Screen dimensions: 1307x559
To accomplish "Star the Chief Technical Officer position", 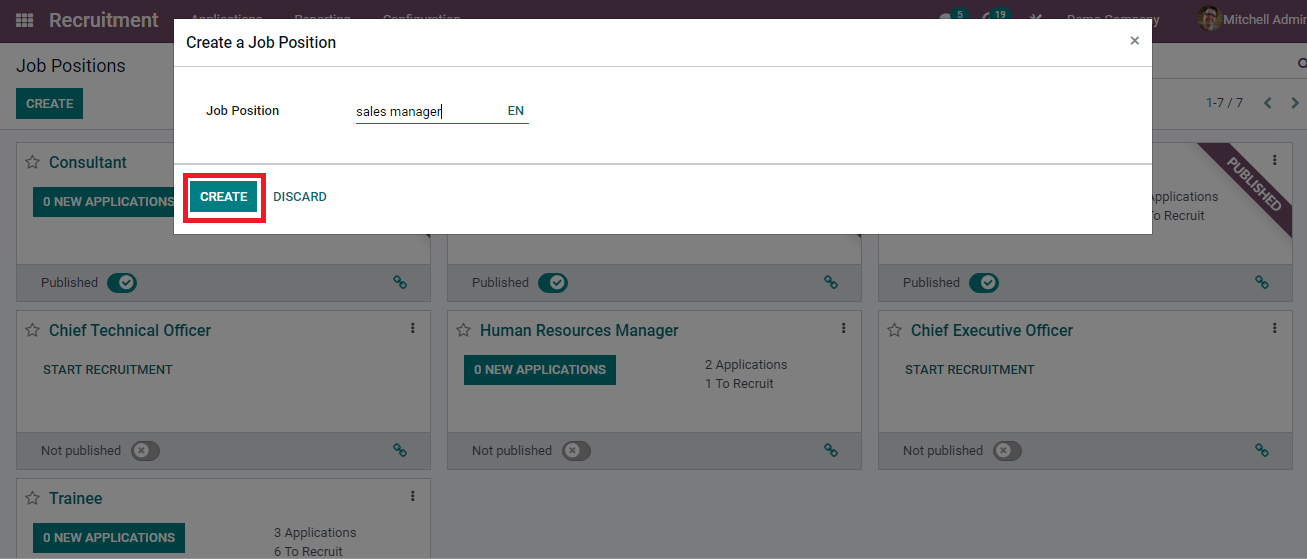I will click(x=32, y=330).
